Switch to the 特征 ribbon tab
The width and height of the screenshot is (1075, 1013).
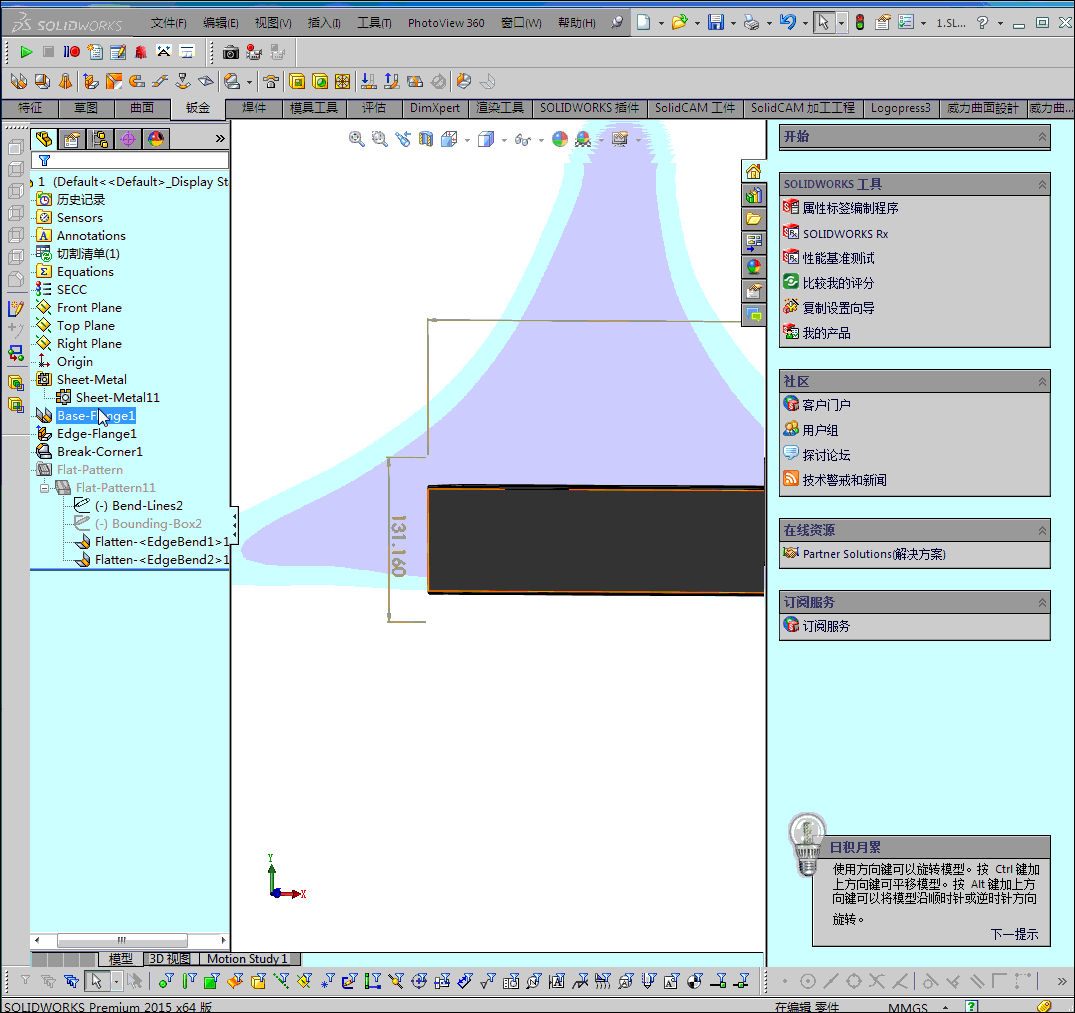[x=29, y=108]
